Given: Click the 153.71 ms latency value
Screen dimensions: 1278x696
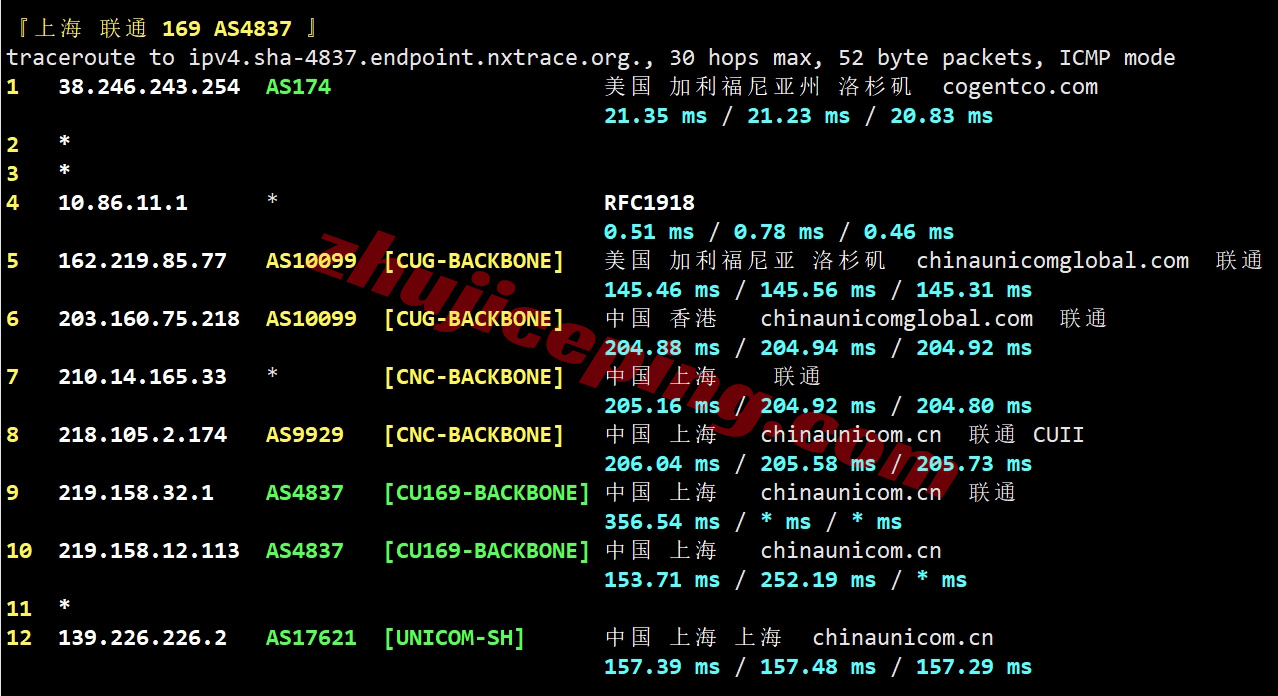Looking at the screenshot, I should 662,580.
